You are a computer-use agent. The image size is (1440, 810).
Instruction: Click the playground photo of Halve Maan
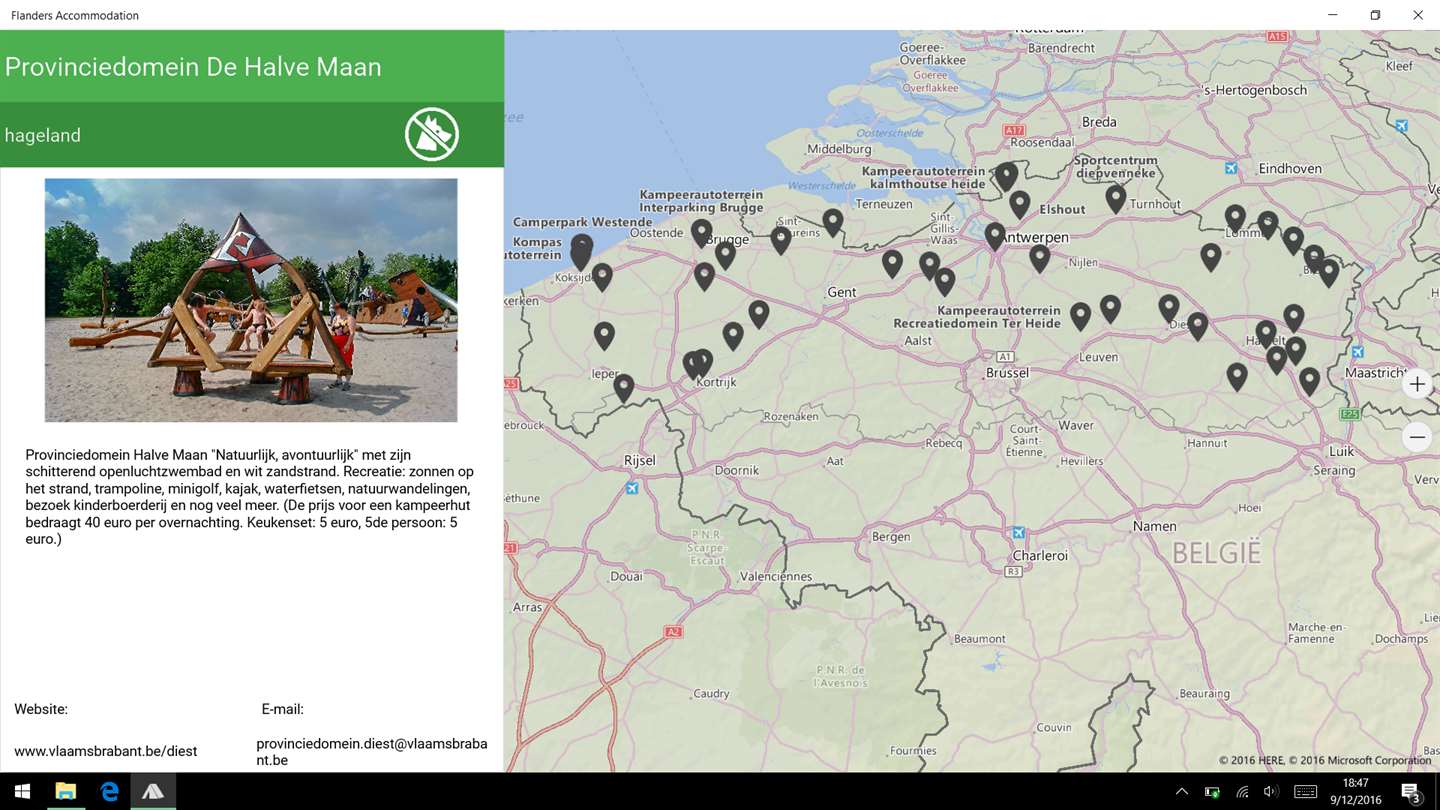pos(251,300)
